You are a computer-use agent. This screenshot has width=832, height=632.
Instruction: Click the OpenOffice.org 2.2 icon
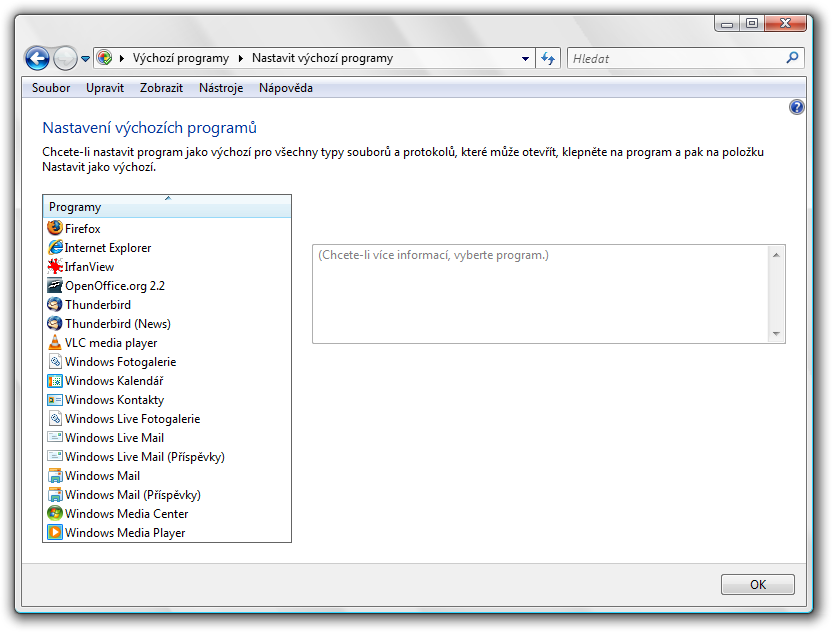point(55,285)
